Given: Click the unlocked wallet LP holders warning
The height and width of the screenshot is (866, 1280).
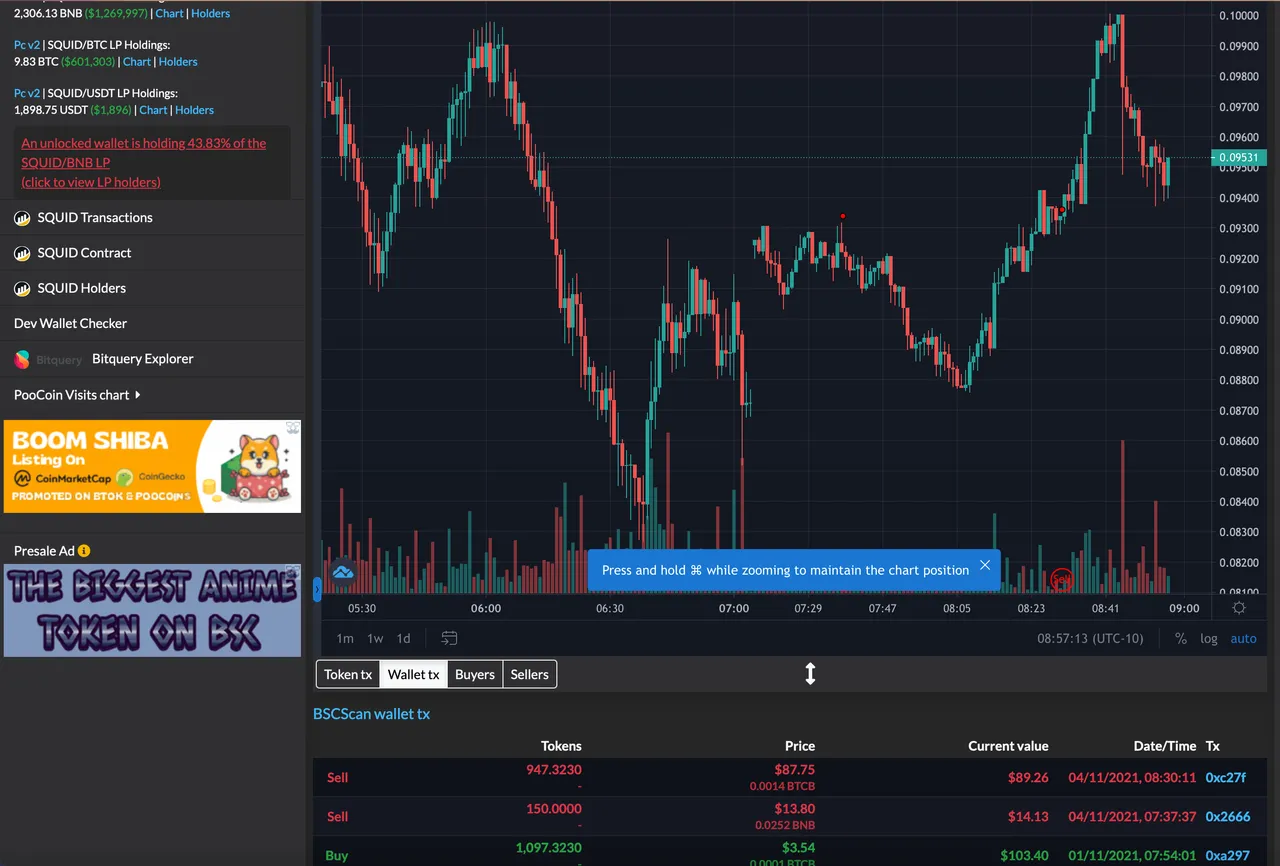Looking at the screenshot, I should (x=144, y=162).
